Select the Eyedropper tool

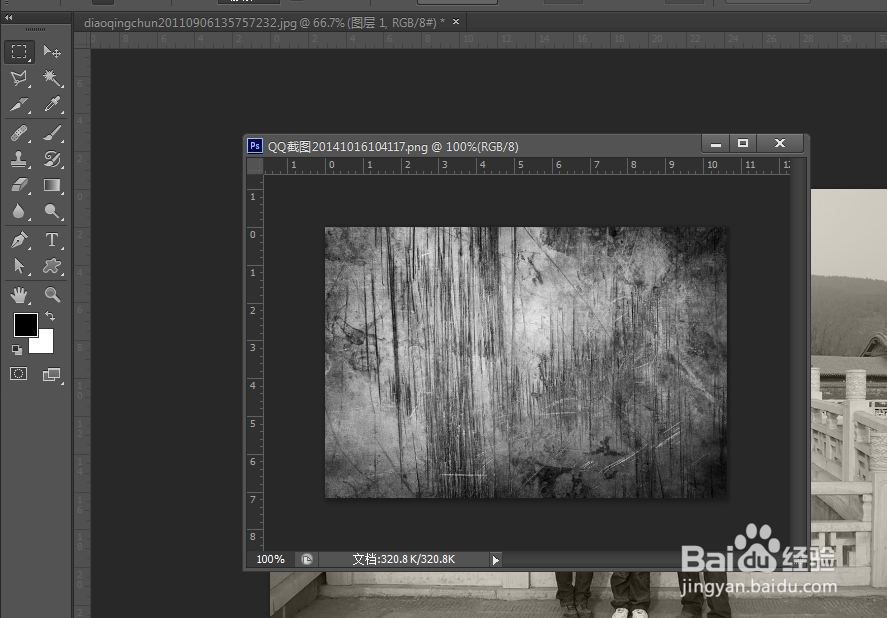[52, 104]
